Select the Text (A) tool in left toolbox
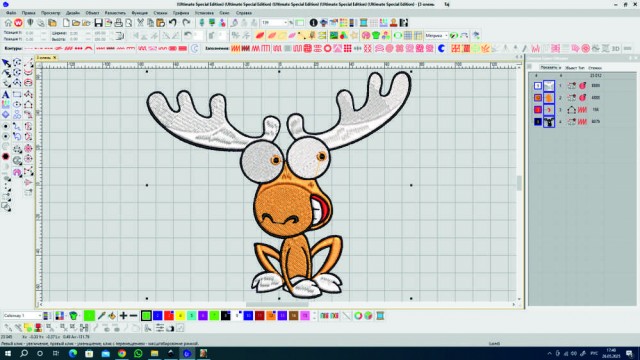Screen dimensions: 640x360 [x=6, y=94]
